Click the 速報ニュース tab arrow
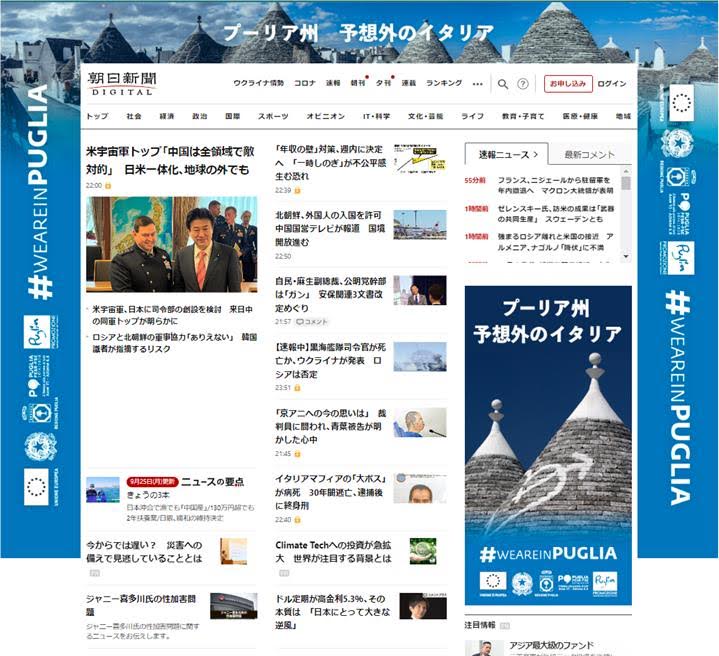This screenshot has width=719, height=656. pos(535,154)
